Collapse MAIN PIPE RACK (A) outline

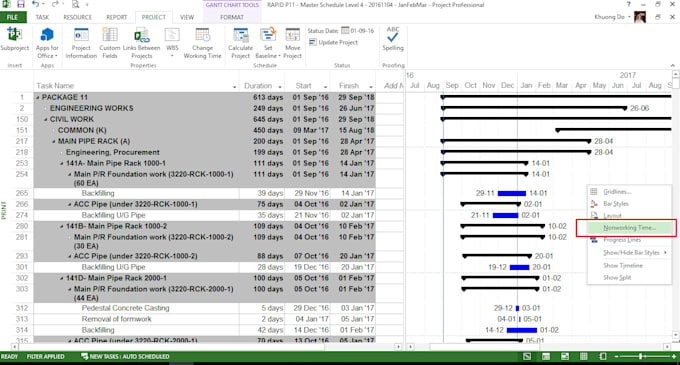coord(54,142)
